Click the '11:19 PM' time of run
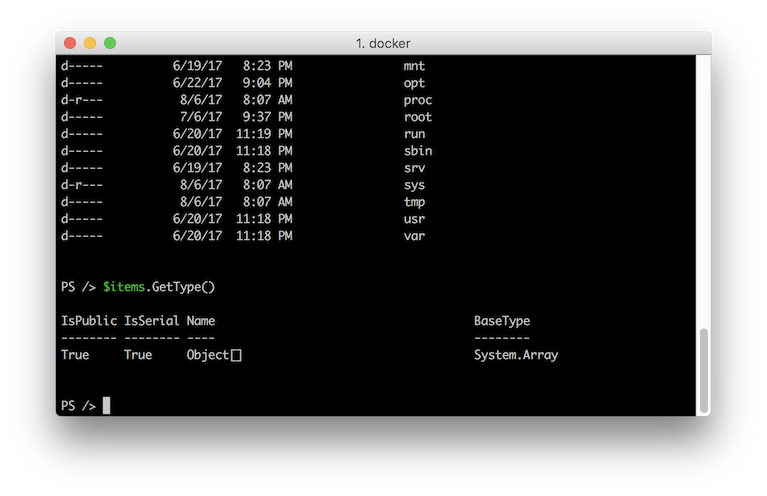This screenshot has height=496, width=767. pos(264,134)
